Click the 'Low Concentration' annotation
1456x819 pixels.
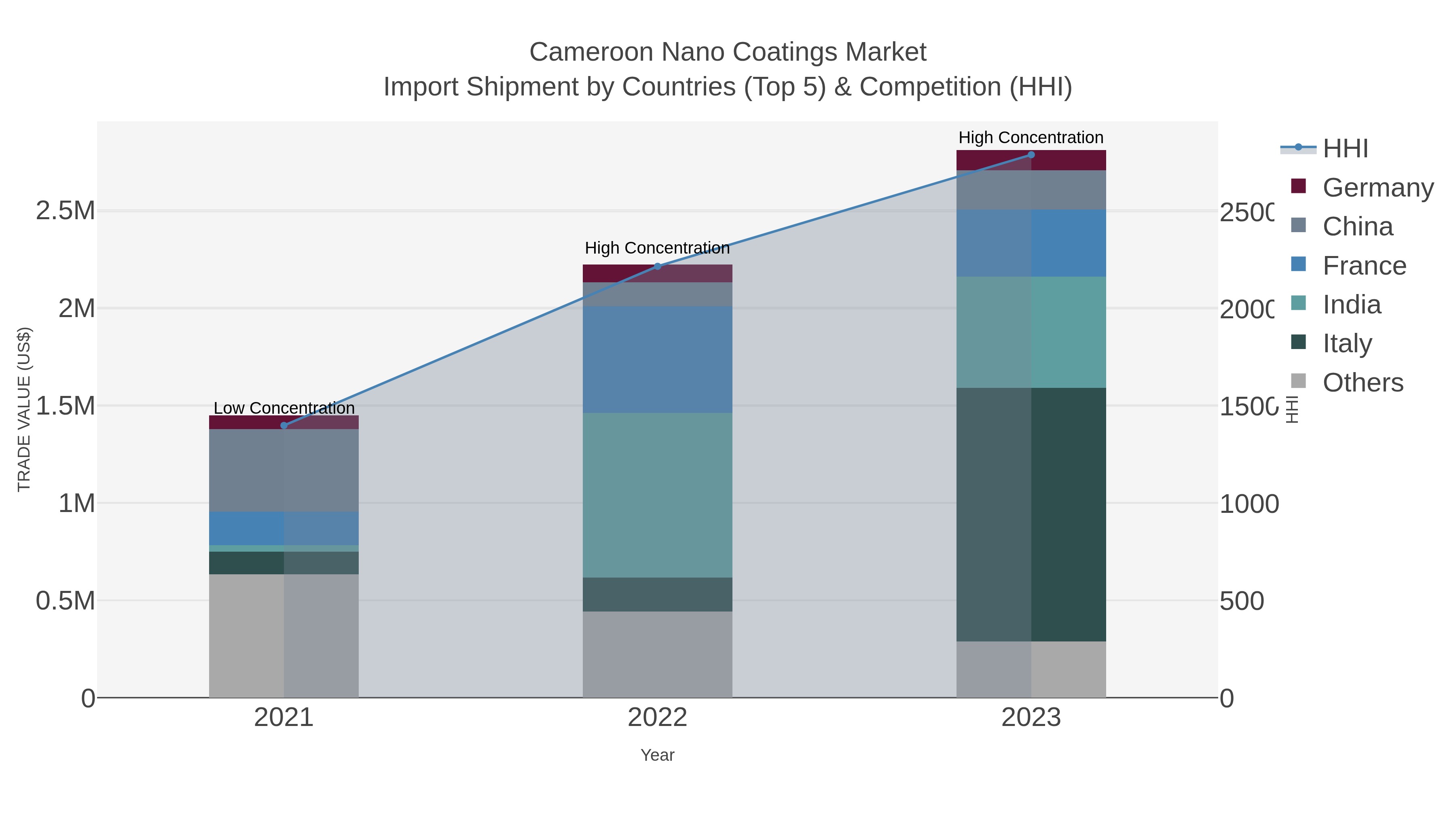(284, 408)
